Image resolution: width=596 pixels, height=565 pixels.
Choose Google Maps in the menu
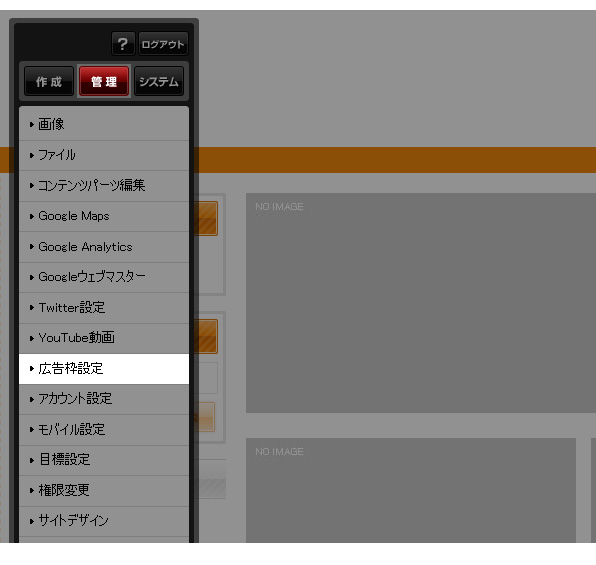tap(104, 216)
